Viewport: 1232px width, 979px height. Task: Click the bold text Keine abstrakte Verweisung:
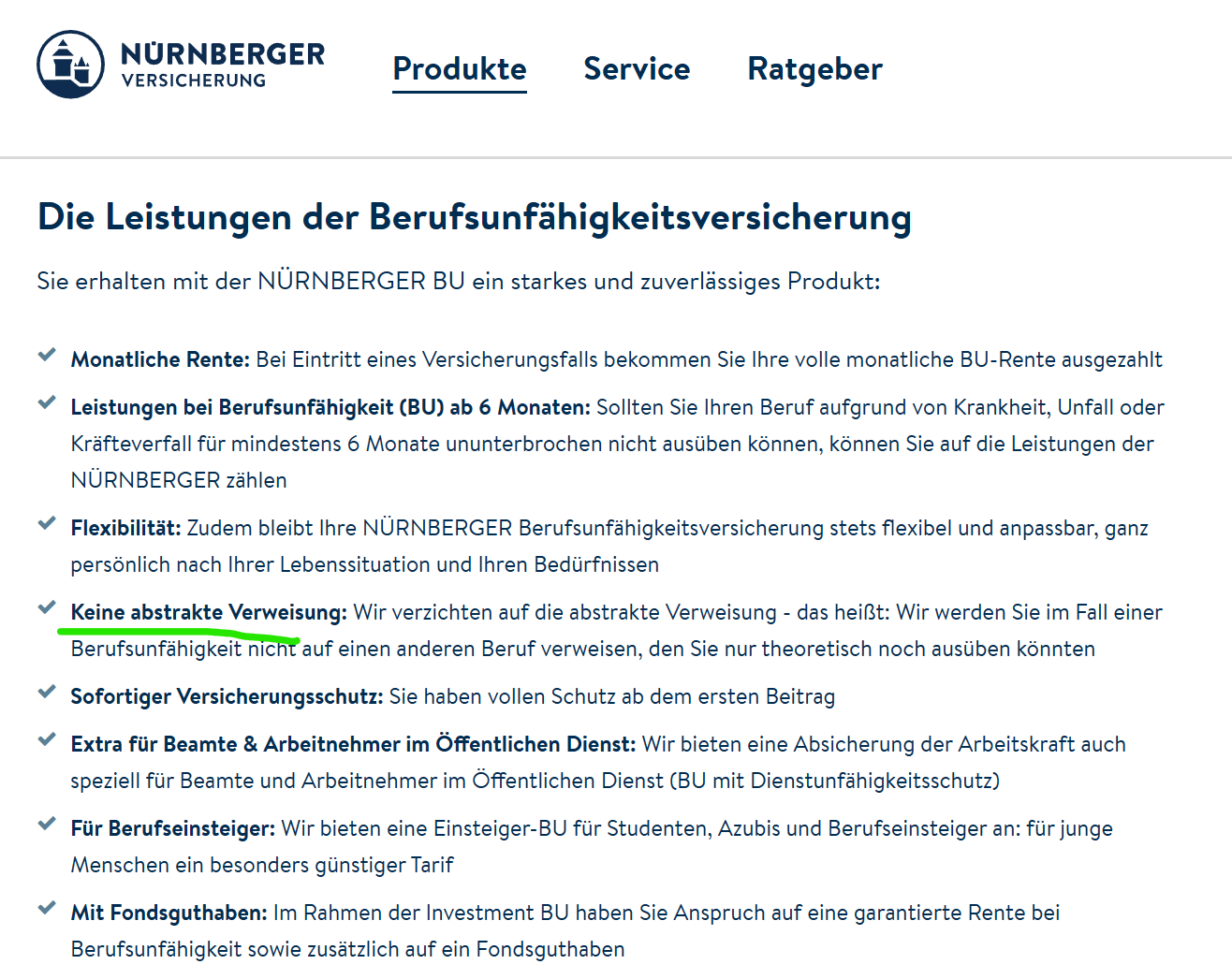(209, 612)
